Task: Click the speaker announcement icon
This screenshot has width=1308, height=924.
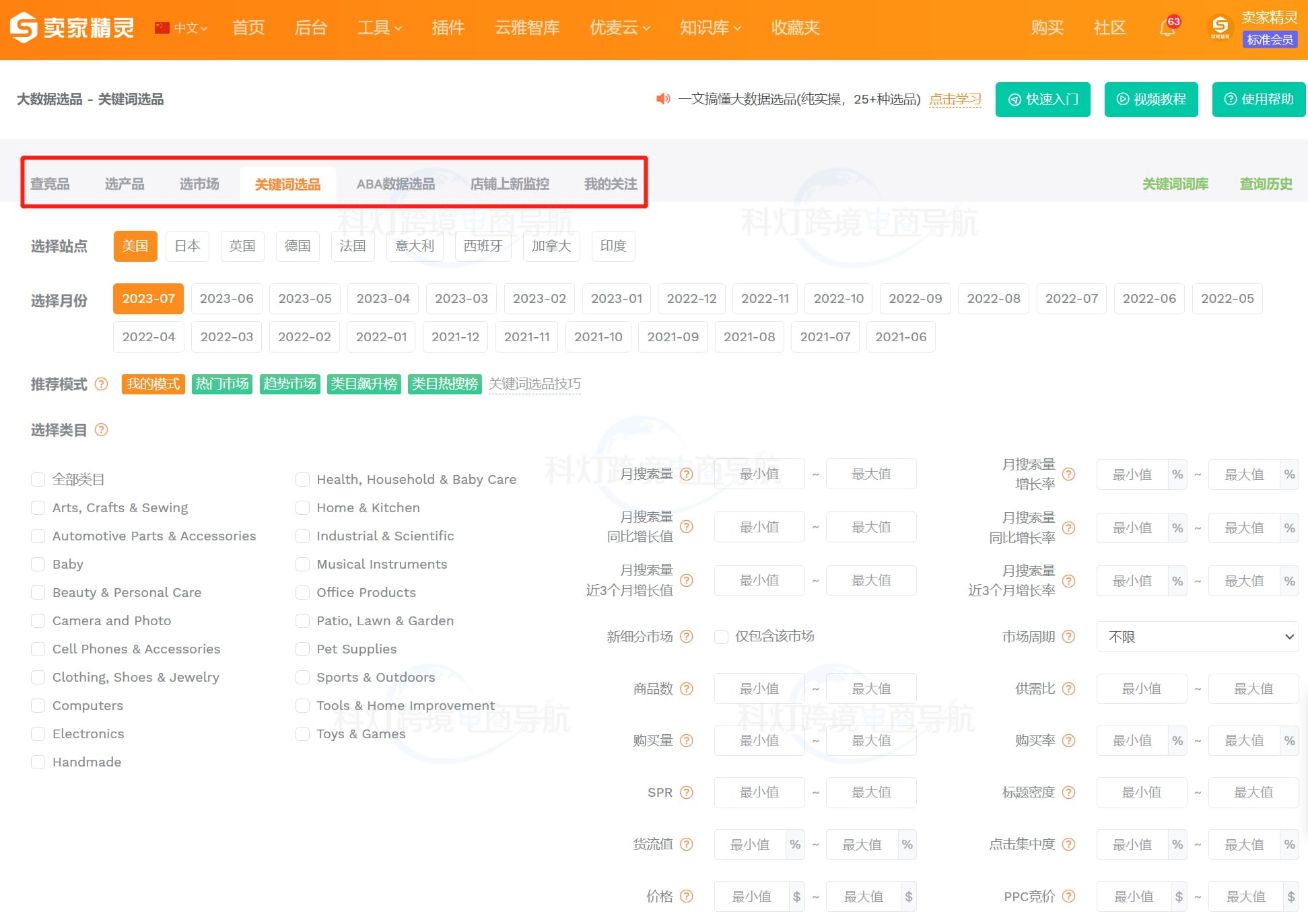Action: [663, 99]
